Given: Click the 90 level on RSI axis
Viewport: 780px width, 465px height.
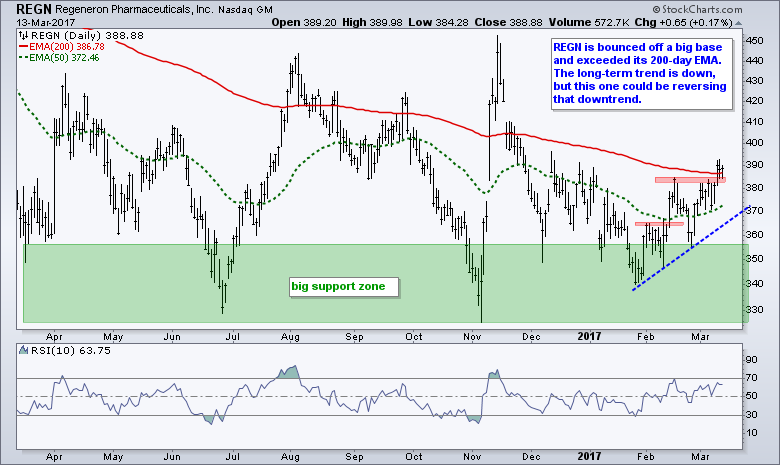Looking at the screenshot, I should (752, 360).
